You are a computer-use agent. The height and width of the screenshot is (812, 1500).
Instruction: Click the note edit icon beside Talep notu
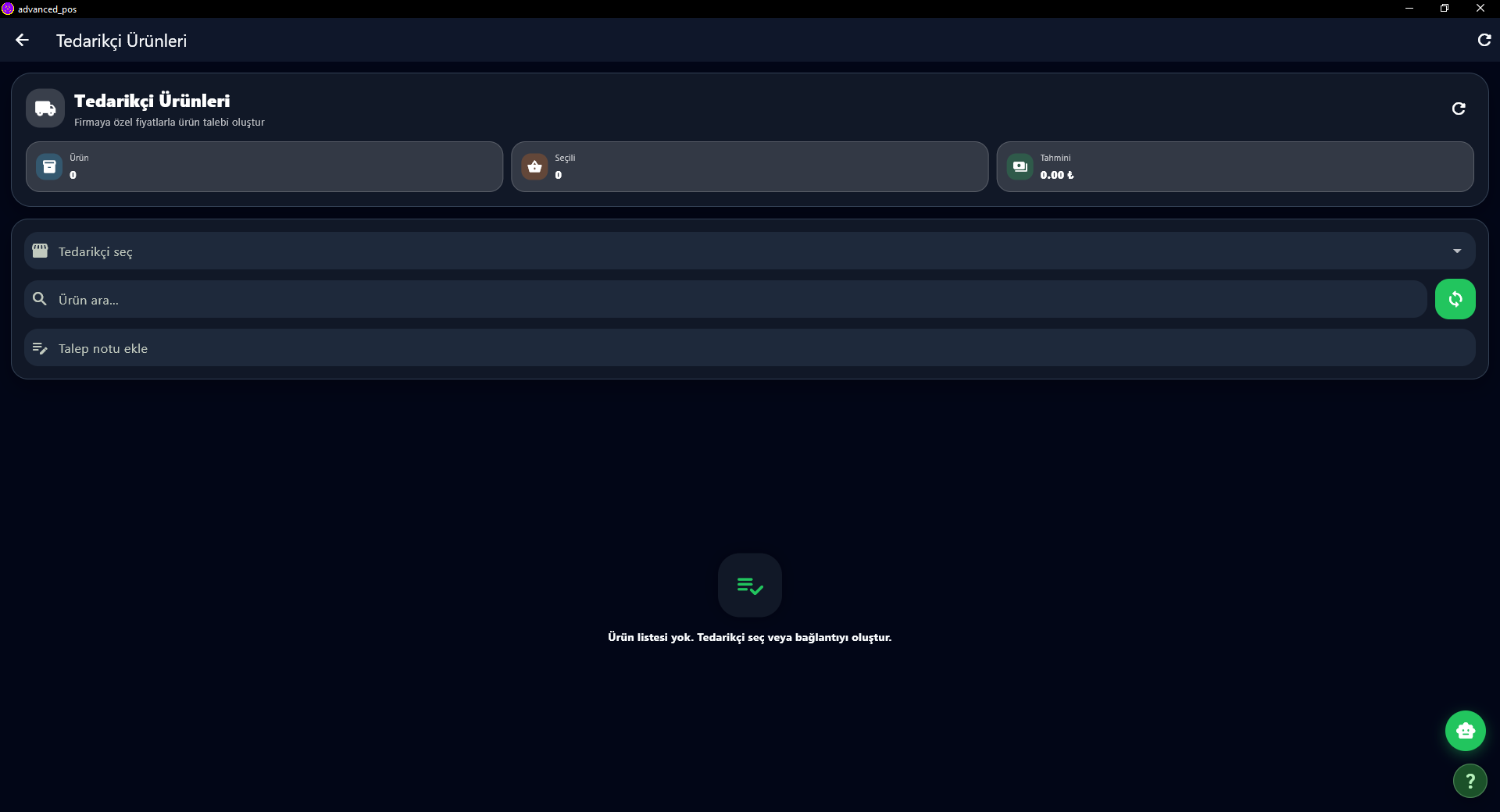pyautogui.click(x=40, y=348)
